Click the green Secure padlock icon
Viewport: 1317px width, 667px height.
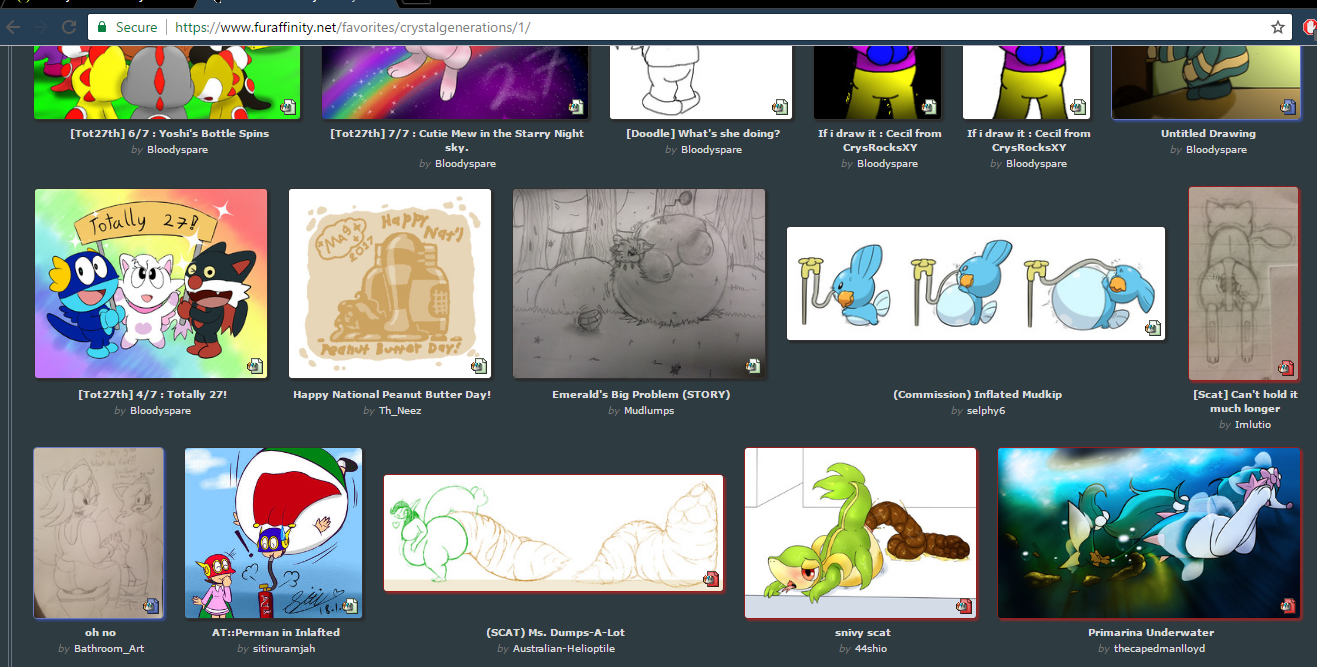click(100, 28)
